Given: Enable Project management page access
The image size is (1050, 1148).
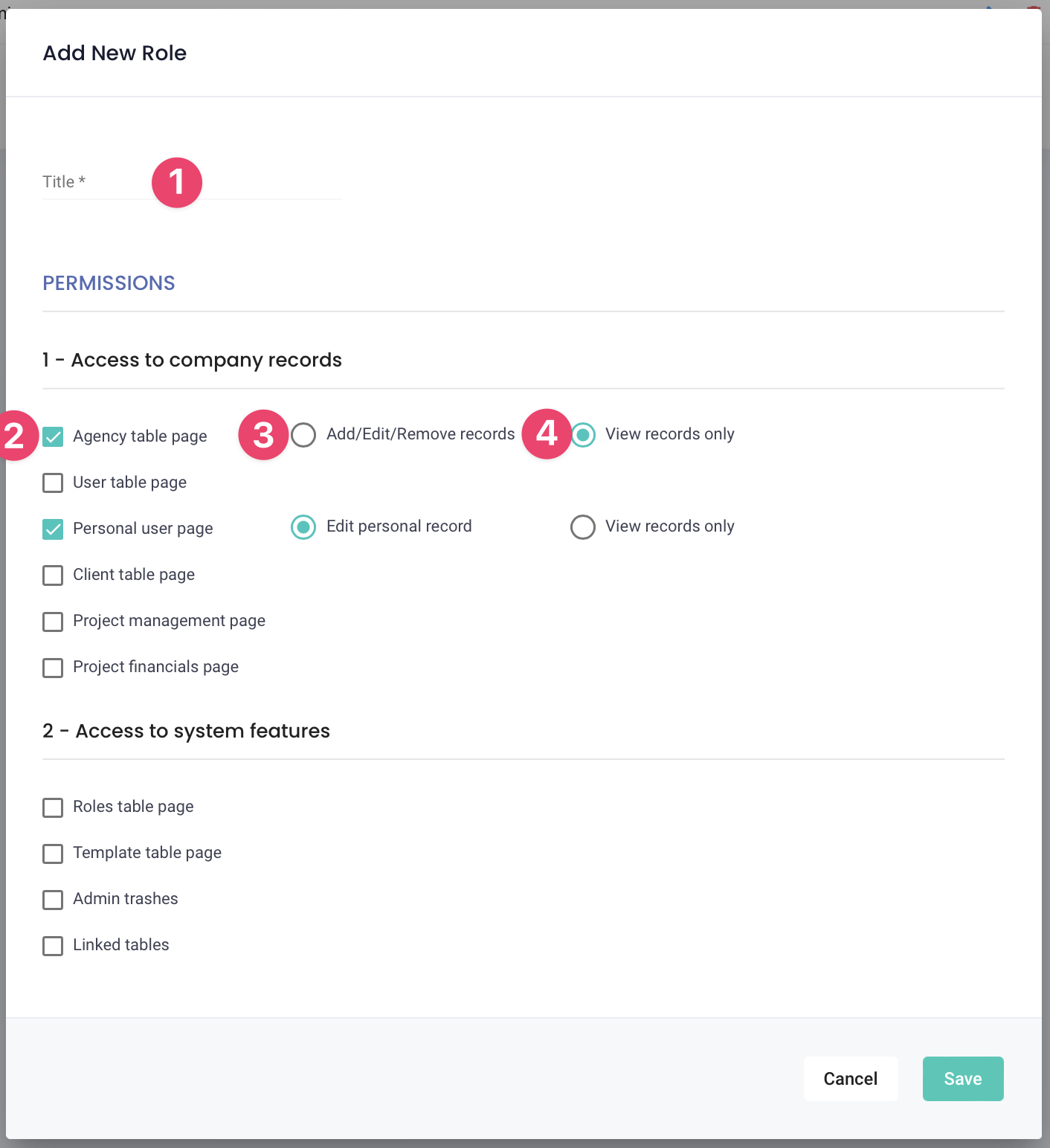Looking at the screenshot, I should 53,621.
